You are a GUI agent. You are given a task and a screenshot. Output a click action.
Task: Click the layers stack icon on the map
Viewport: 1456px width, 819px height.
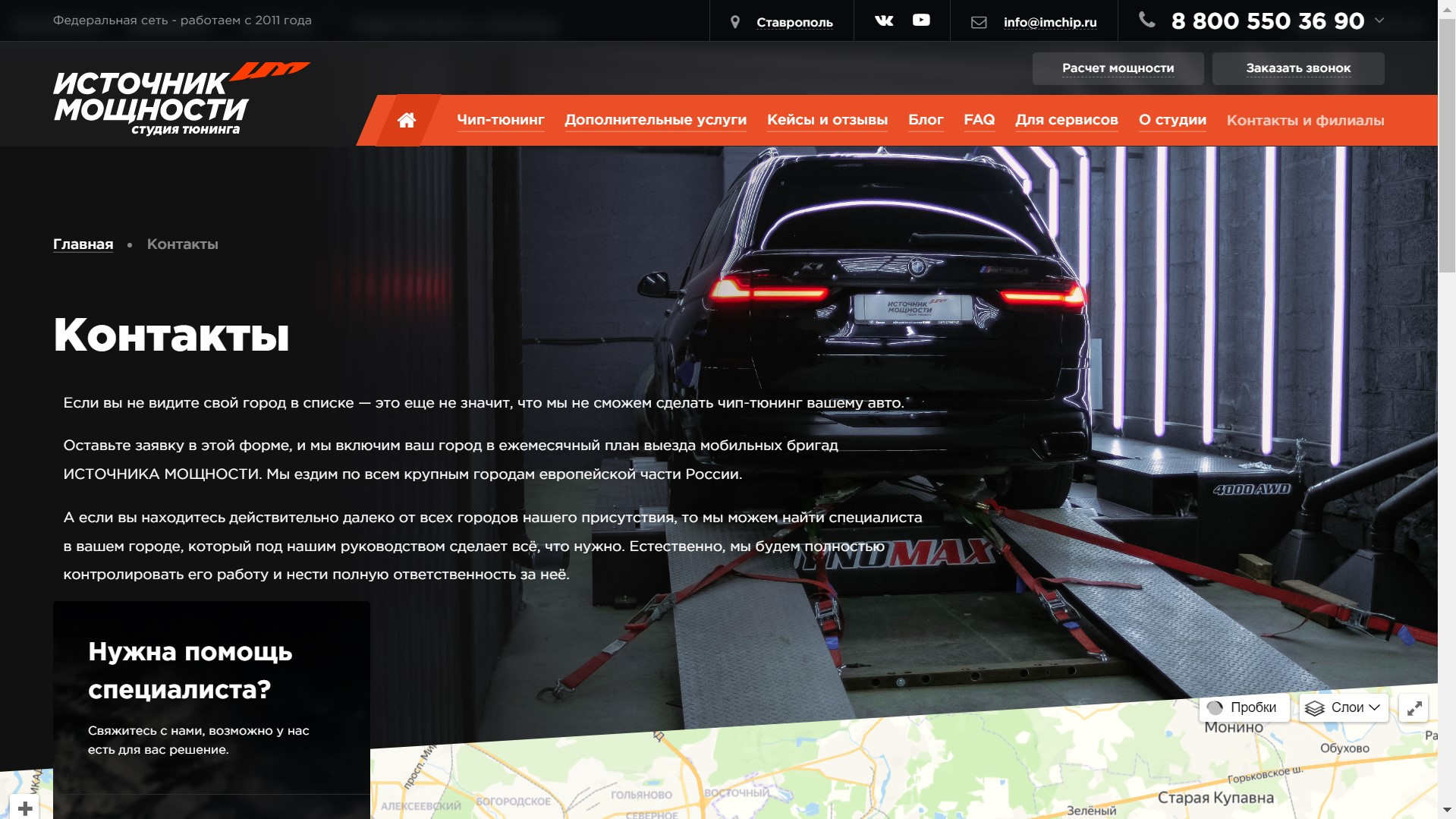pos(1315,708)
